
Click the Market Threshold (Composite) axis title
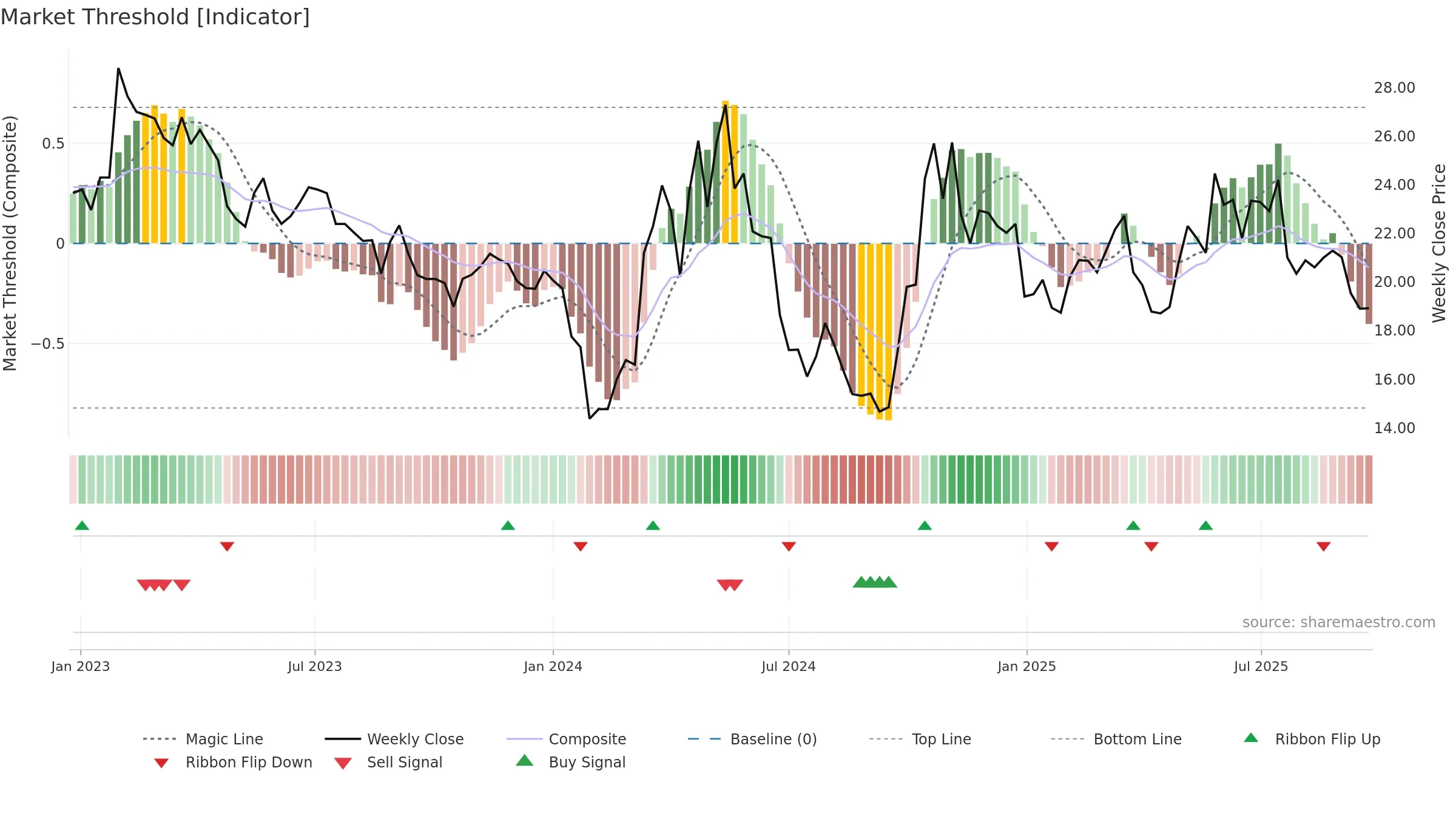pos(10,243)
